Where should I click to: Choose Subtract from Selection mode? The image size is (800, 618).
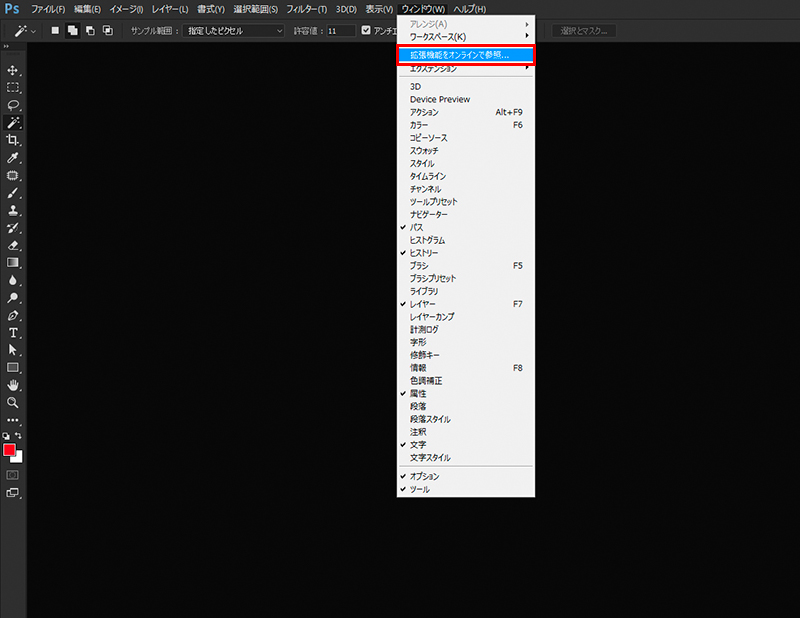pos(90,31)
